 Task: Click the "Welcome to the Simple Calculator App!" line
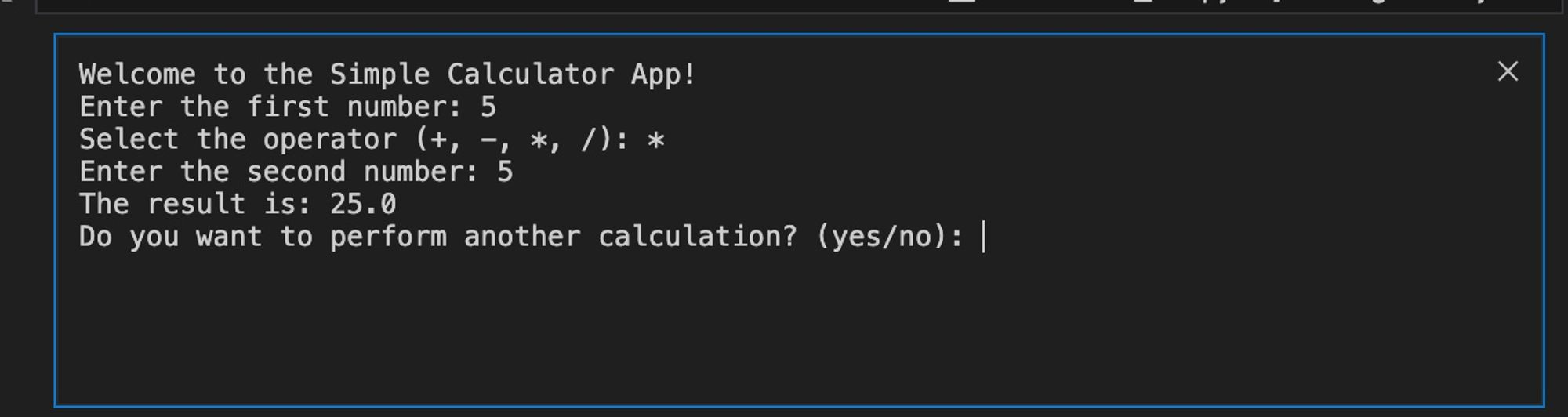point(387,74)
